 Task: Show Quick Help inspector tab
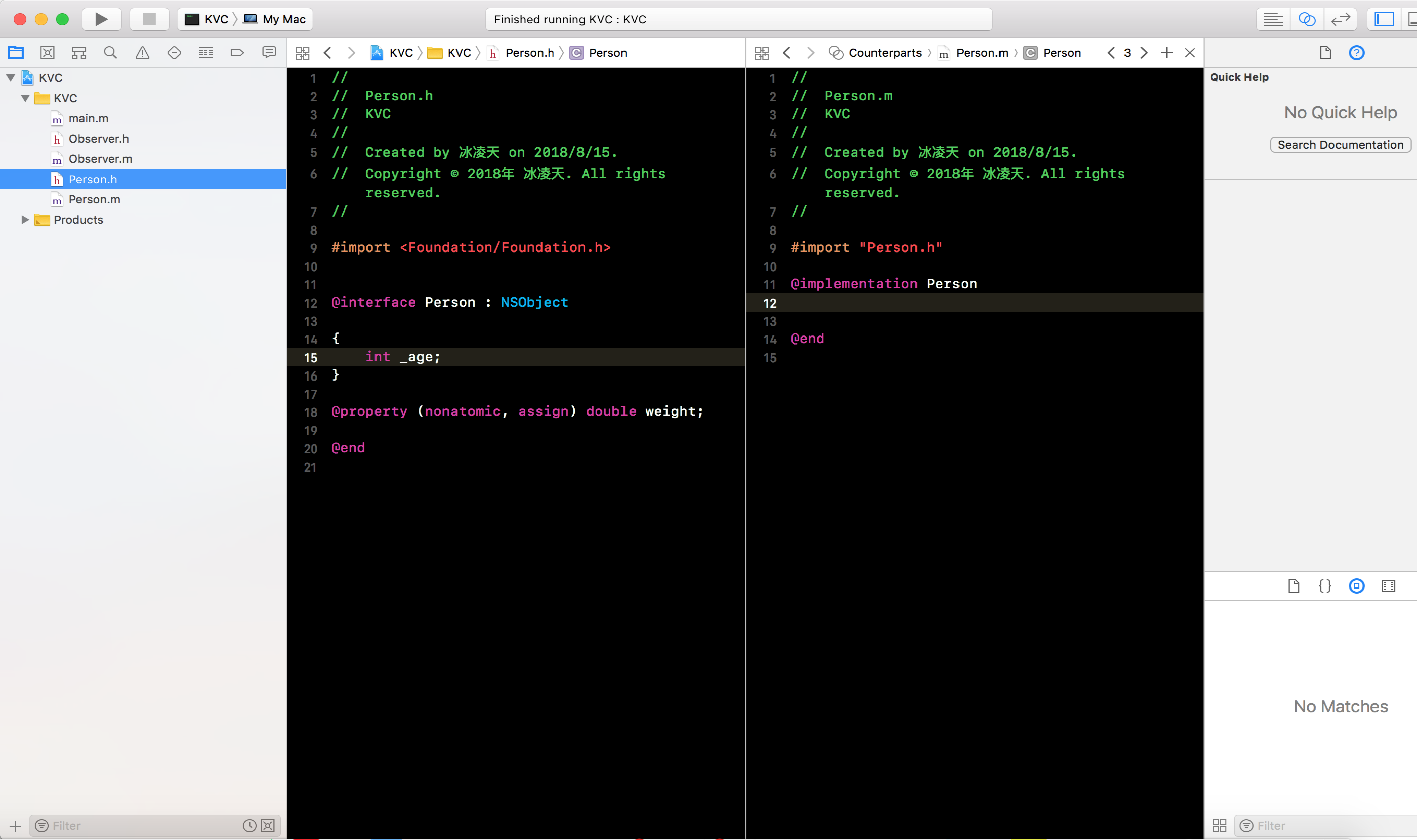click(1356, 53)
